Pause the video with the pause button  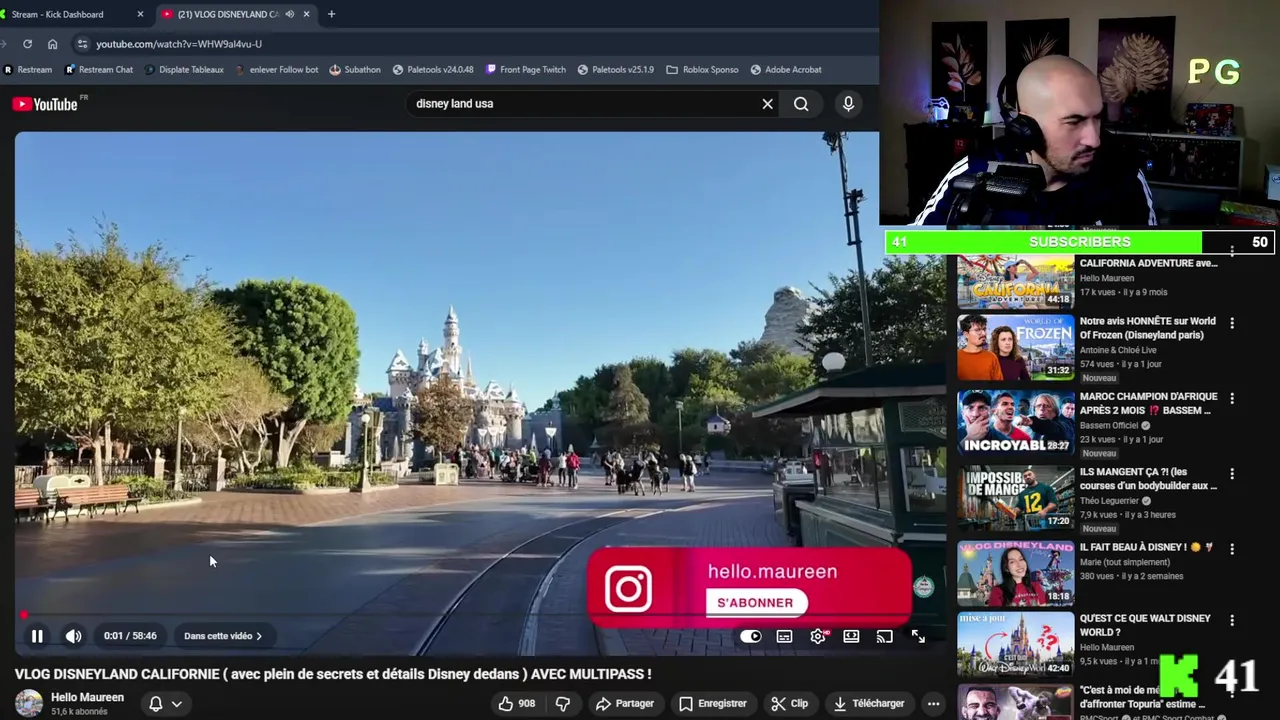pyautogui.click(x=37, y=636)
